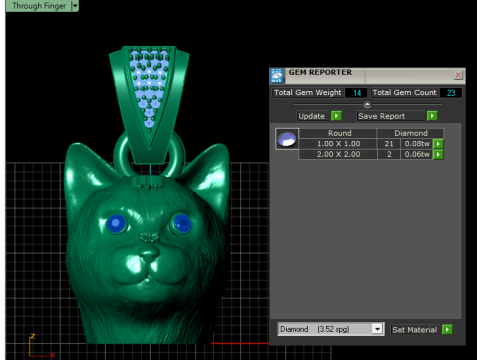Click the quantity cell showing 2

[389, 154]
